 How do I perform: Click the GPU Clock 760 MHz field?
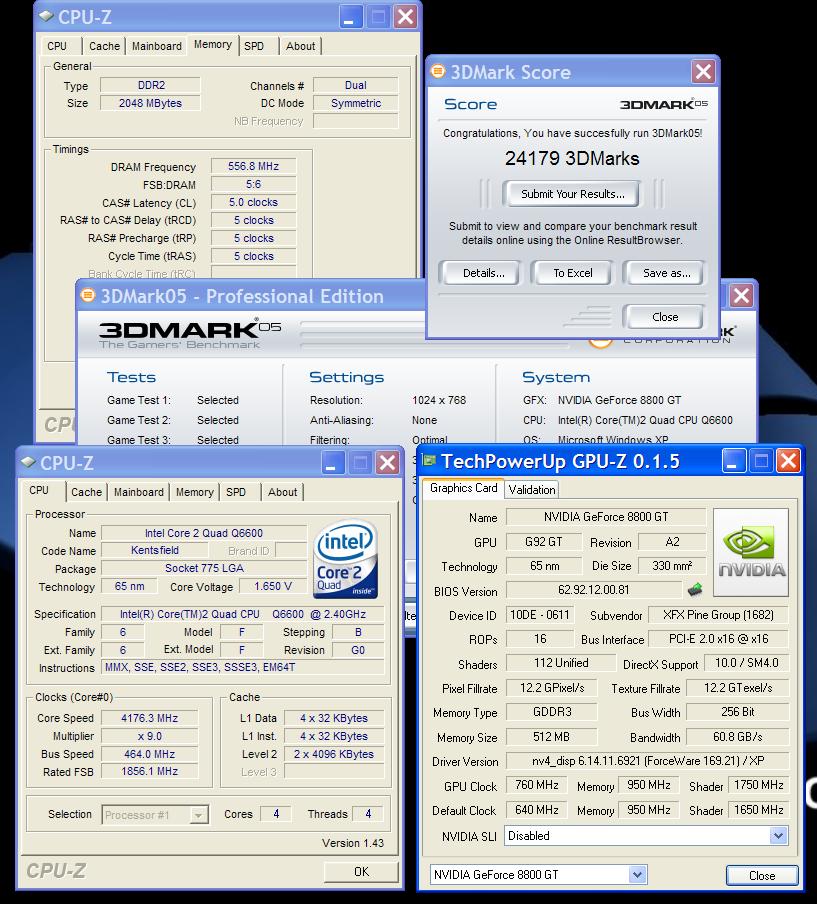pyautogui.click(x=536, y=785)
